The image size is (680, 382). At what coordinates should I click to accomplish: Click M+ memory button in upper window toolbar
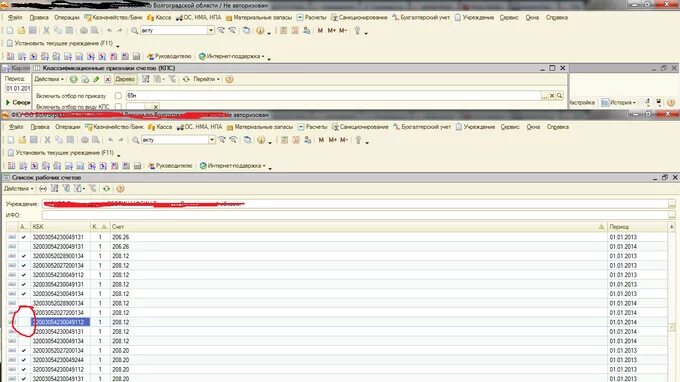pos(332,30)
